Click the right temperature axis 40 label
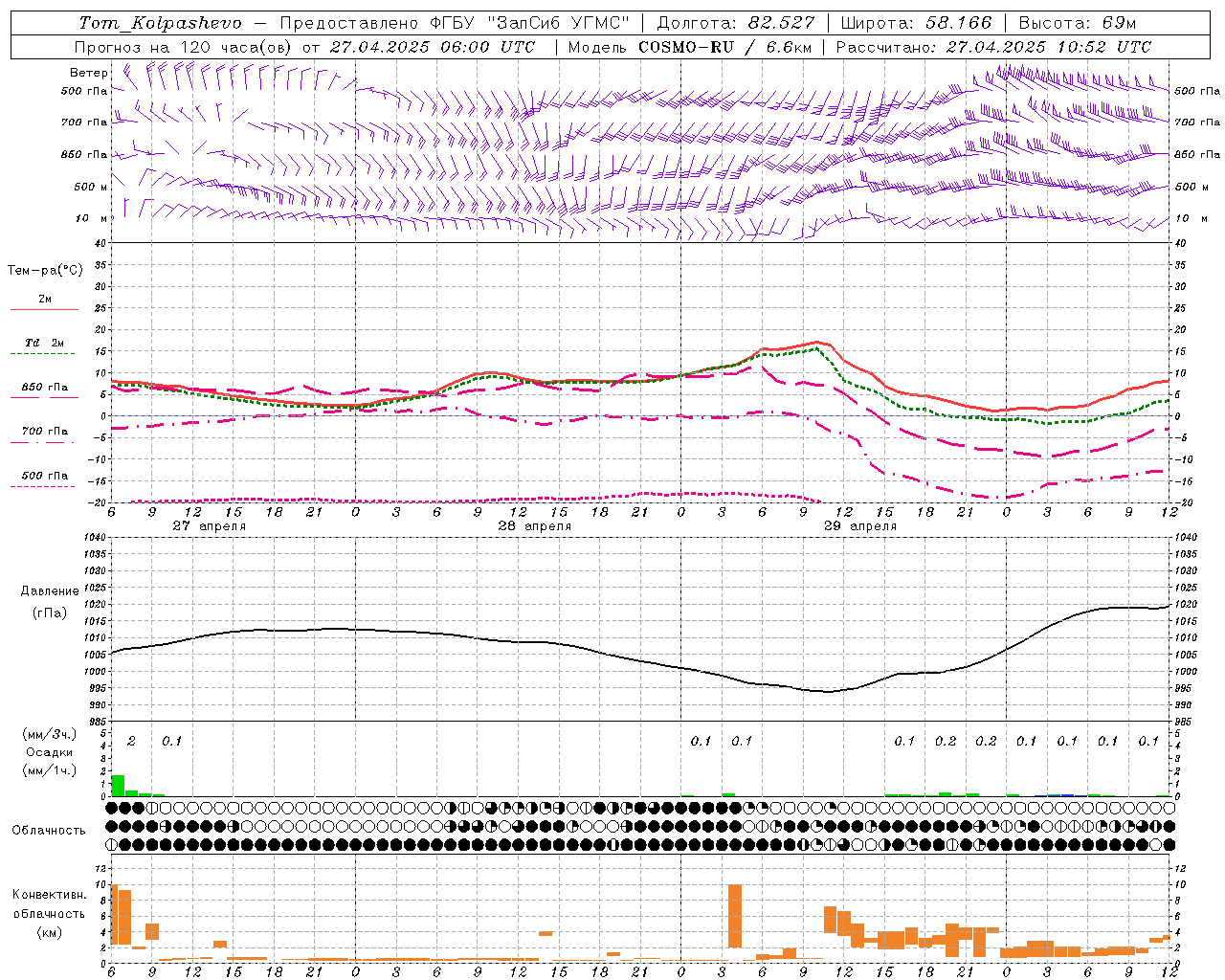 tap(1180, 244)
